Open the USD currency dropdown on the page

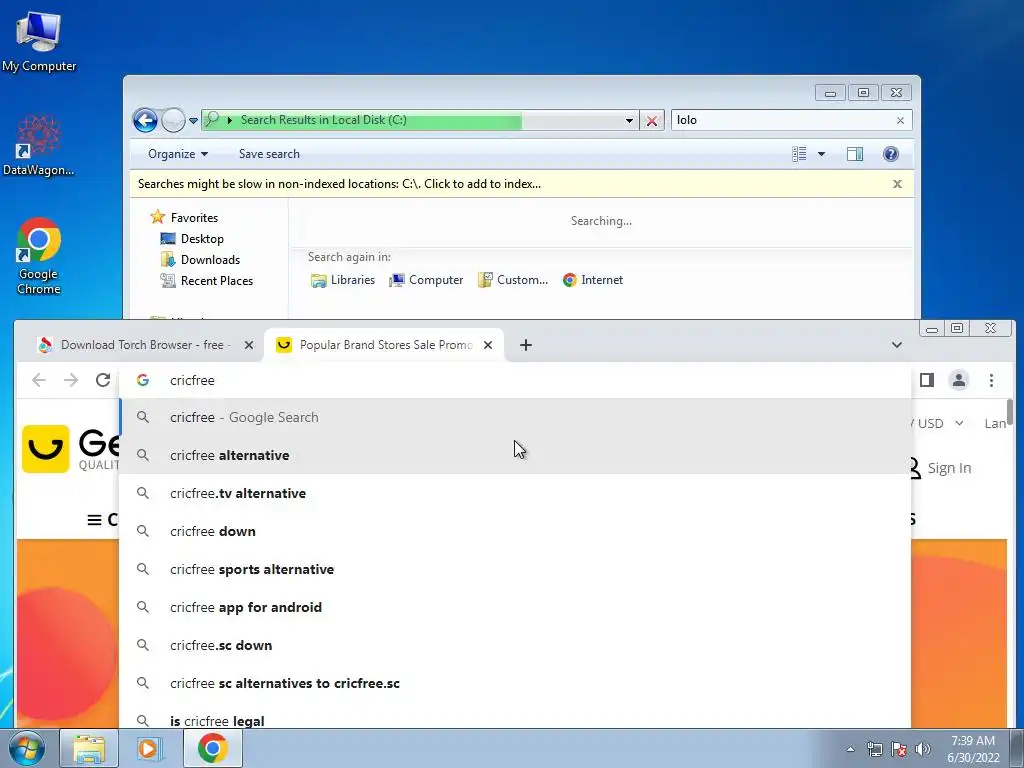[940, 423]
